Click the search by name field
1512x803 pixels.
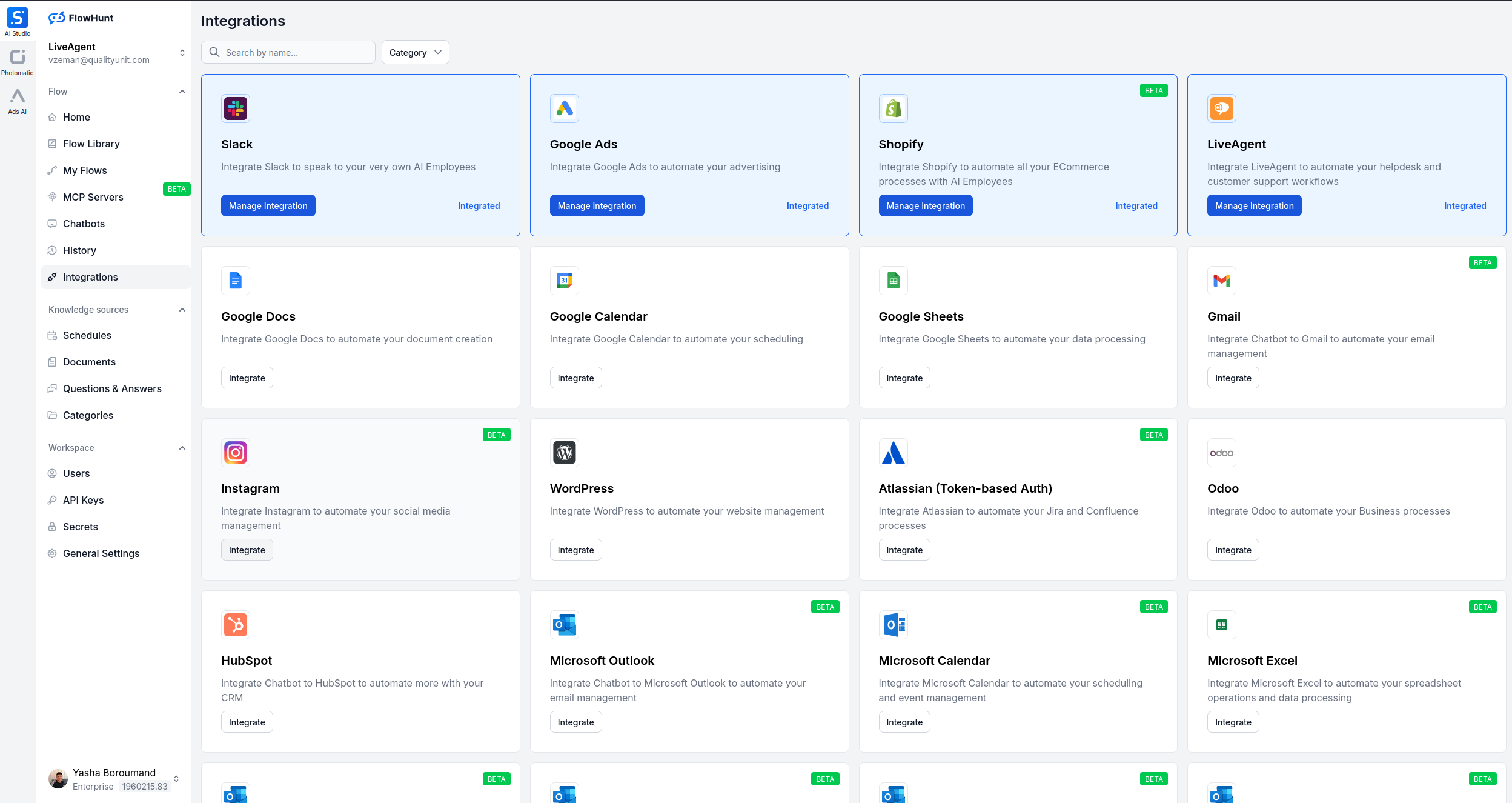tap(289, 52)
